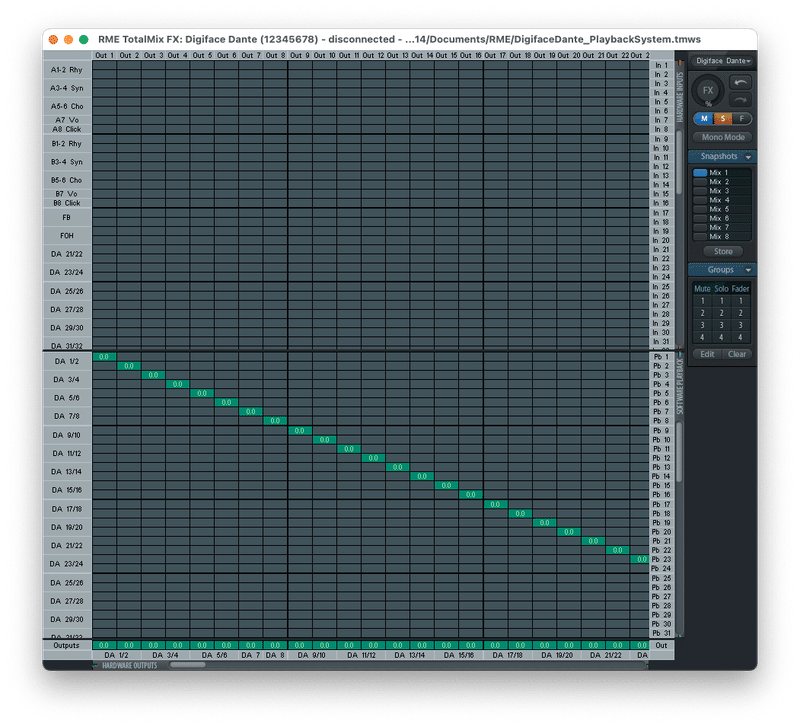Viewport: 800px width, 727px height.
Task: Toggle the global Solo S button
Action: 722,118
